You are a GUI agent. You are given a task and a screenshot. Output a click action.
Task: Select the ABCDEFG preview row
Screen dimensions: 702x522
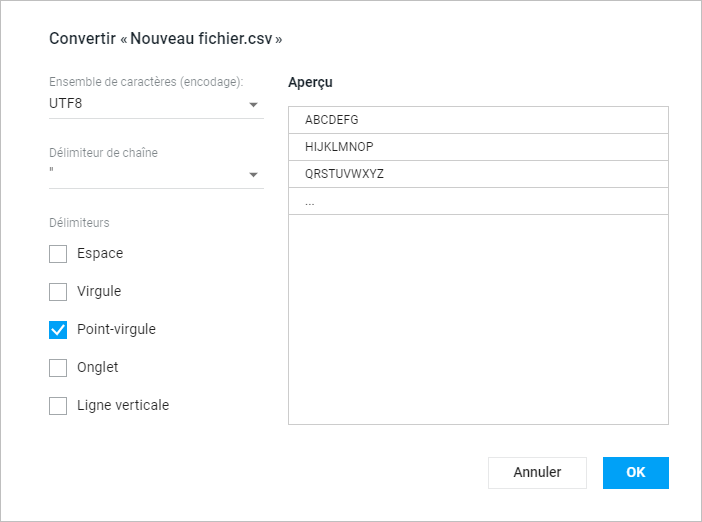click(x=479, y=120)
